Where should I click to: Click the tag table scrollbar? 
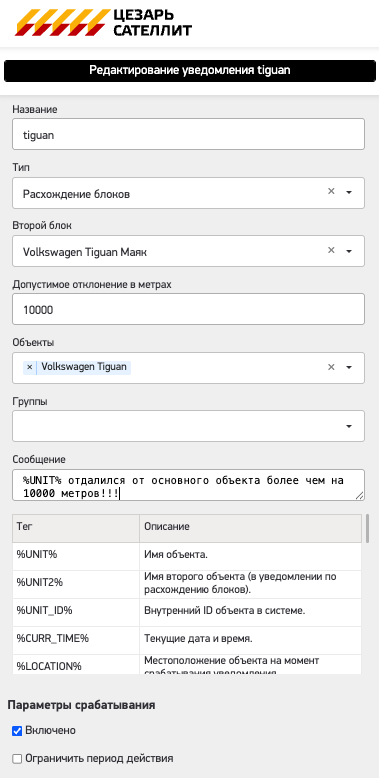tap(368, 528)
